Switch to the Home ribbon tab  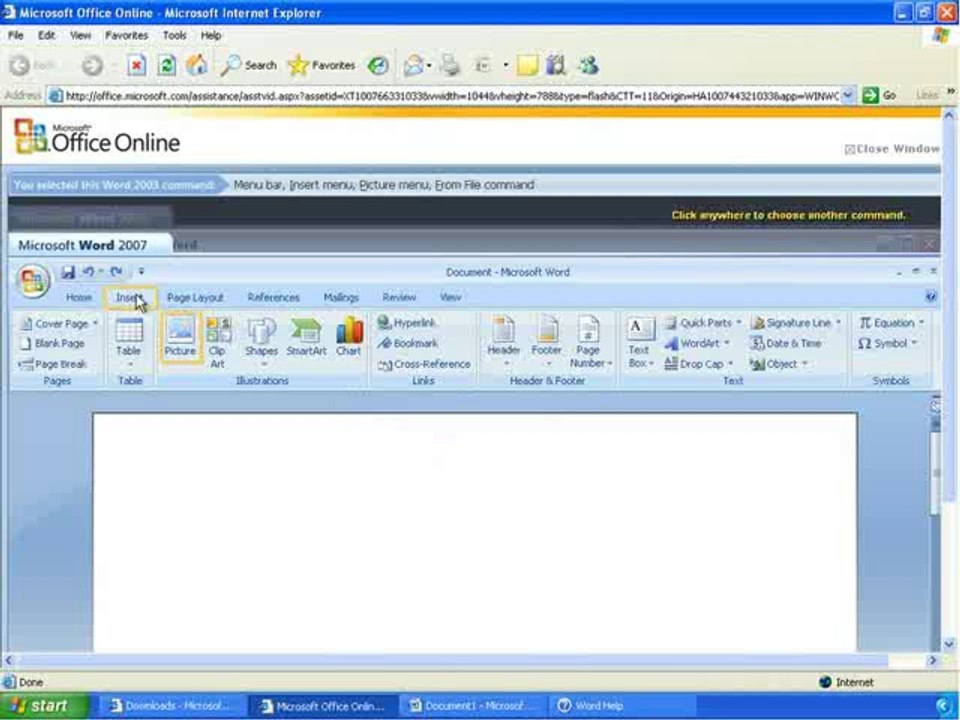[79, 298]
